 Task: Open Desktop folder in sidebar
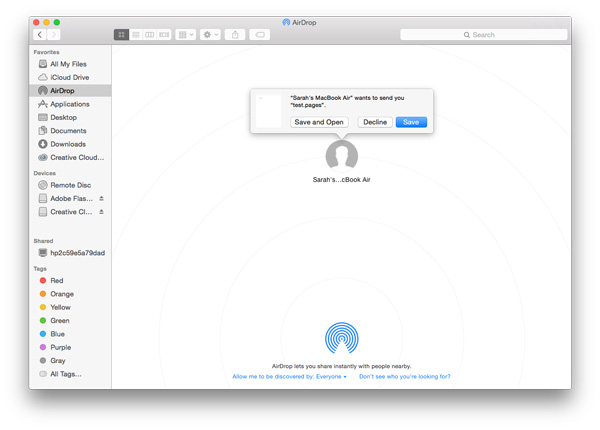70,117
